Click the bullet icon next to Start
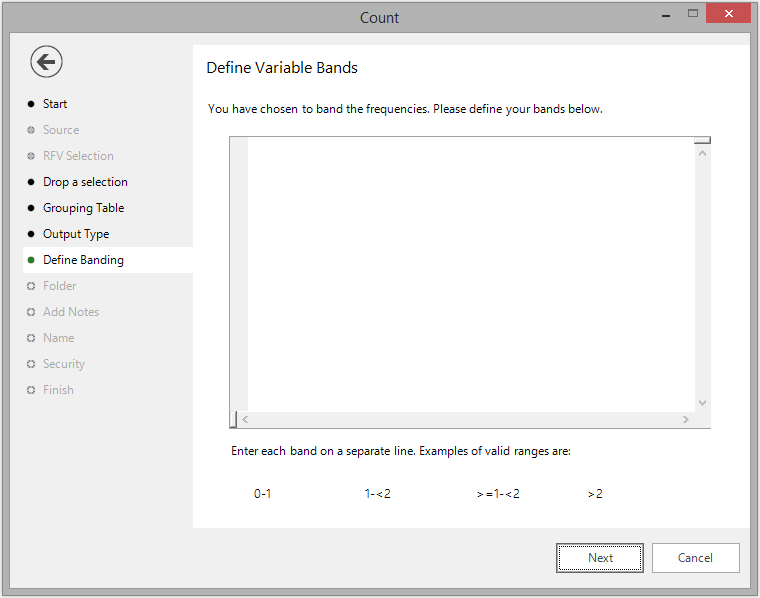This screenshot has width=760, height=598. [31, 104]
